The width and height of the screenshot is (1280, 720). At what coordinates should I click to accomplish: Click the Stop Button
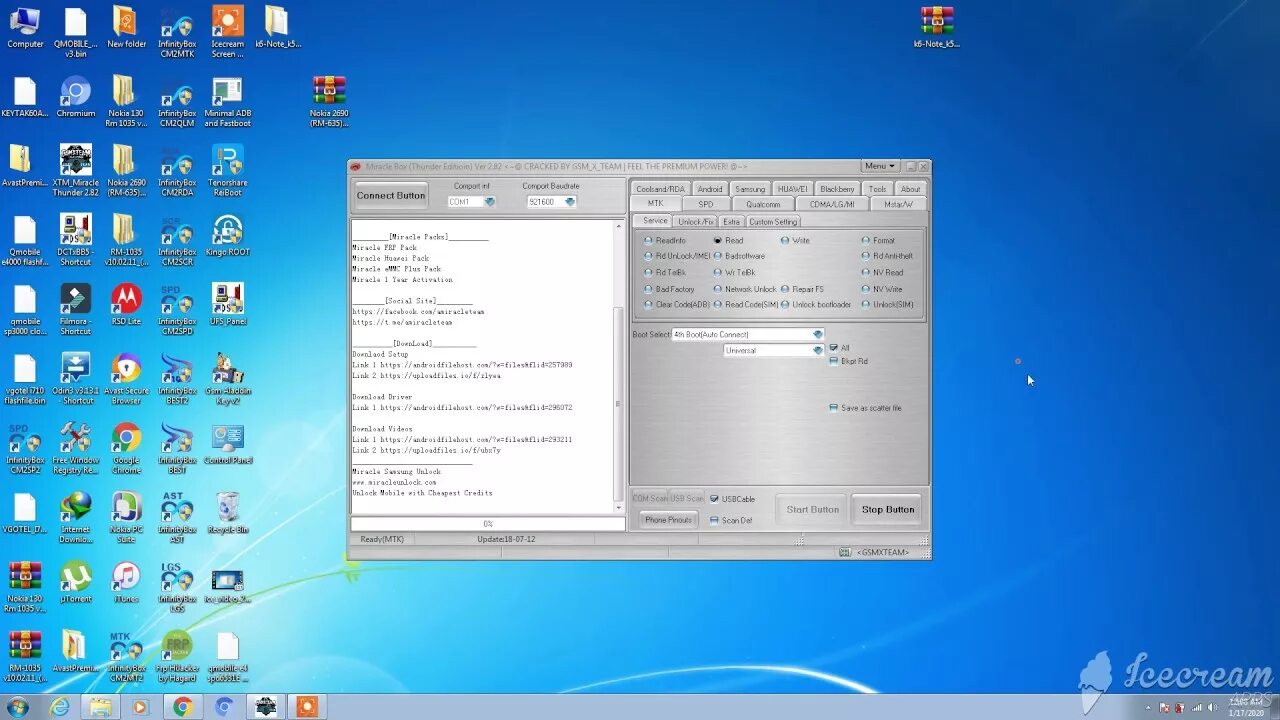(888, 509)
